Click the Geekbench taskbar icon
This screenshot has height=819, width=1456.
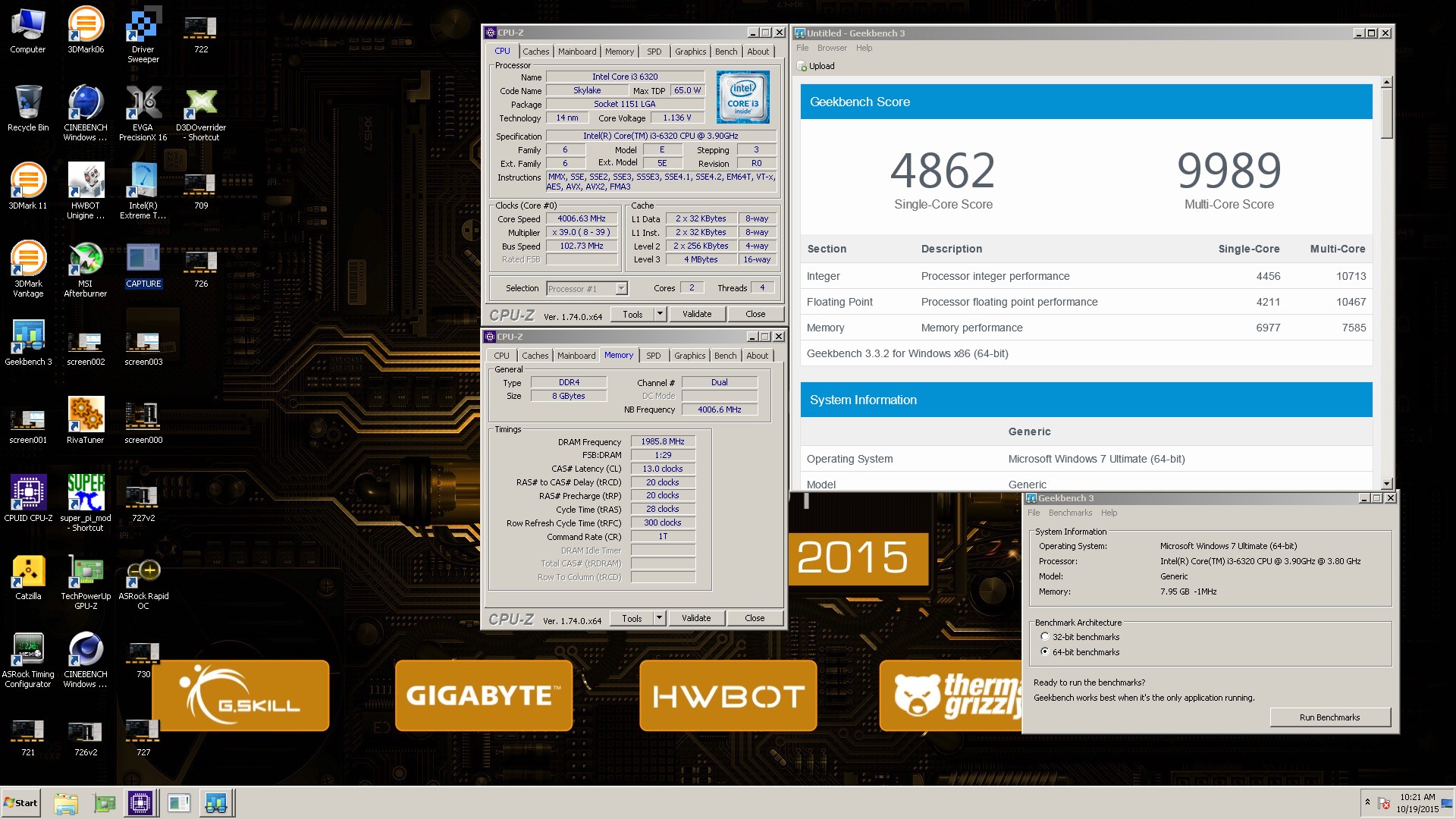(x=216, y=803)
